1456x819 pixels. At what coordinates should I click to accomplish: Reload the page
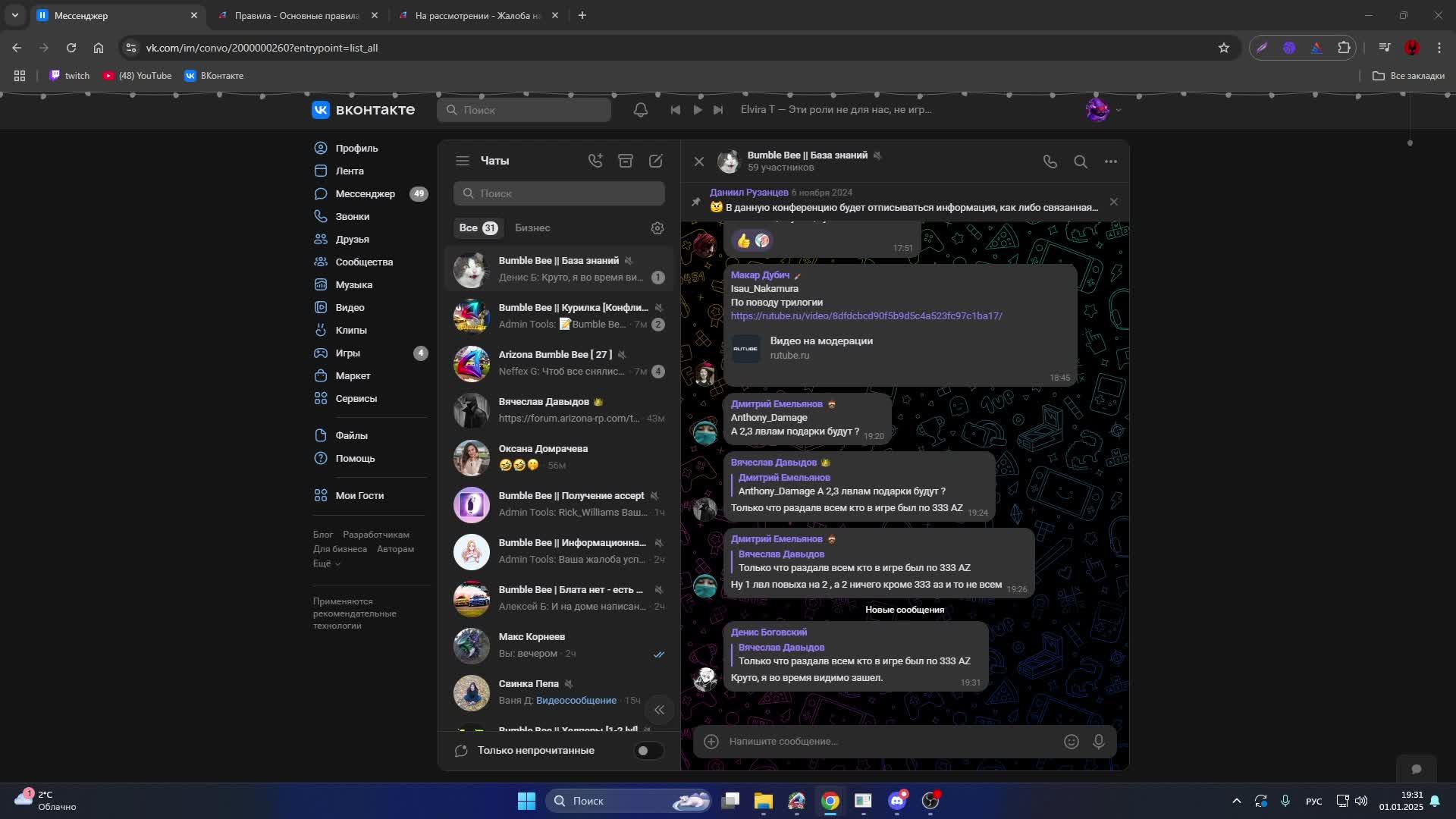coord(71,48)
